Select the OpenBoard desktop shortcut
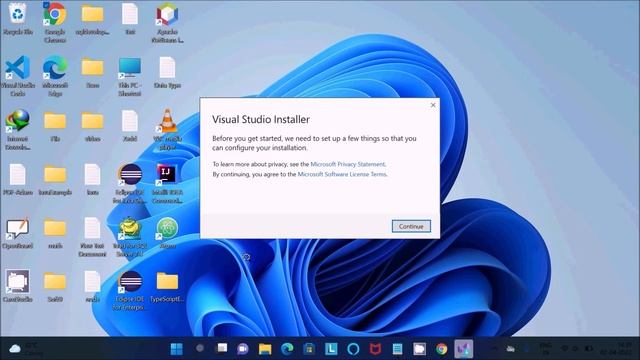The image size is (640, 360). (x=17, y=233)
